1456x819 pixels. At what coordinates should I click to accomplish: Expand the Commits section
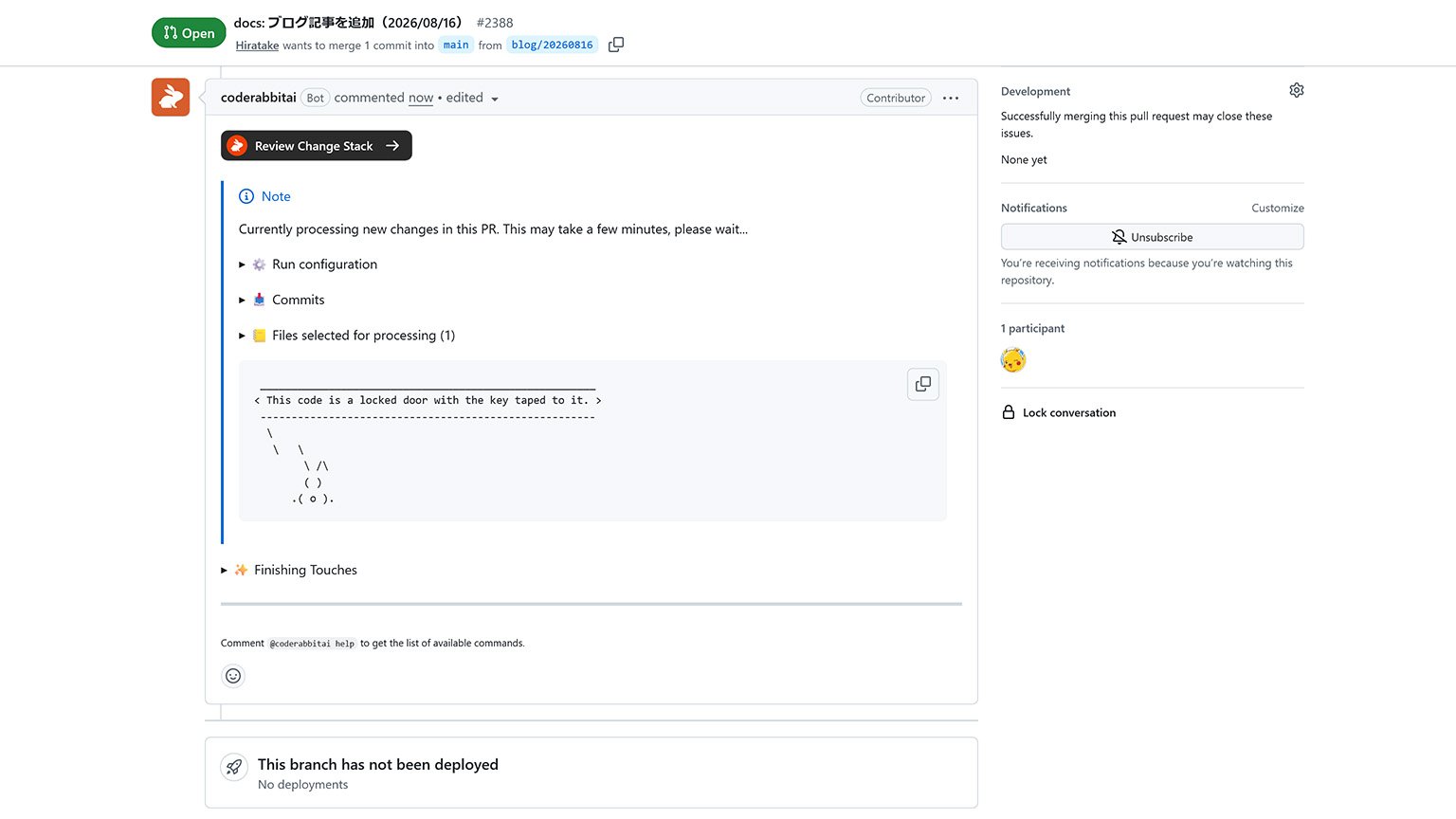point(282,300)
